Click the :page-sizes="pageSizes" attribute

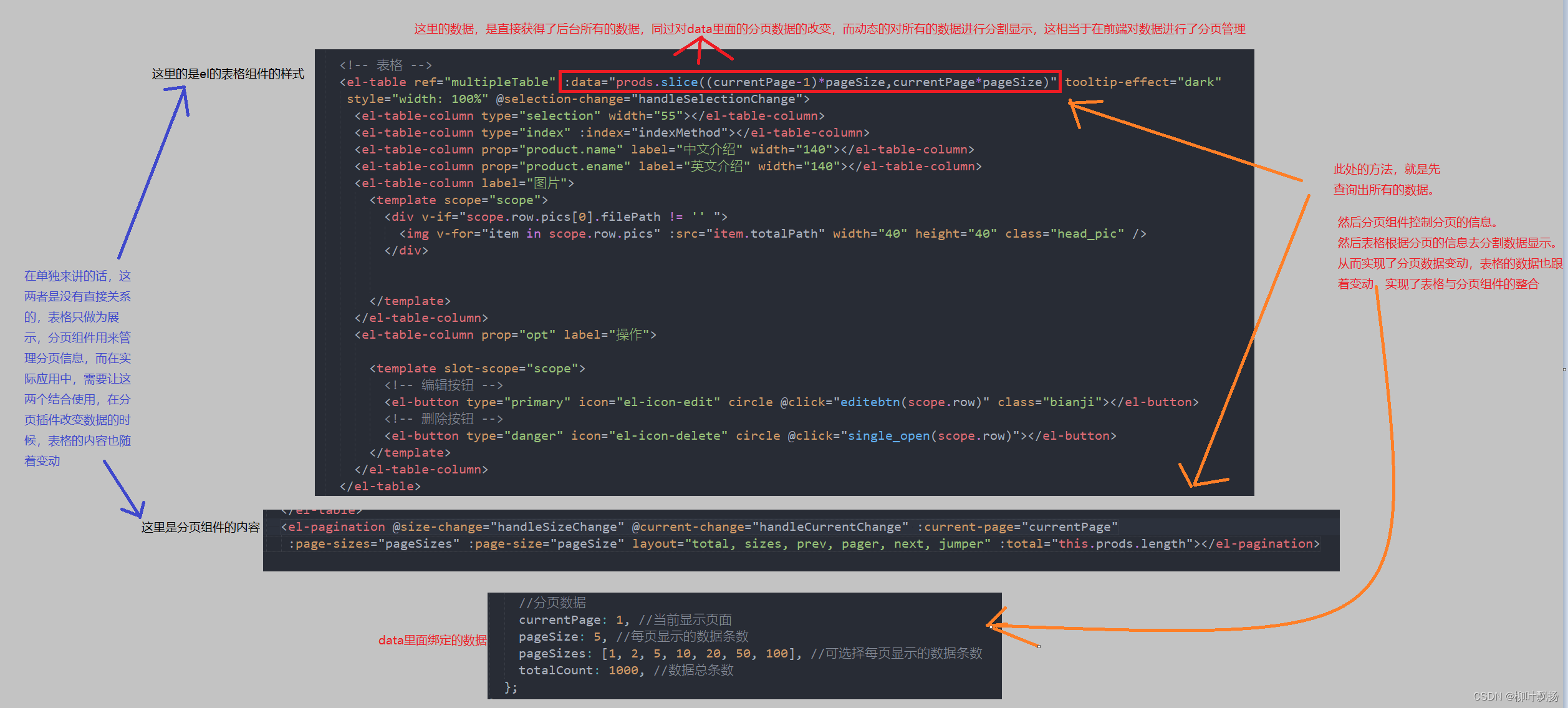pyautogui.click(x=373, y=543)
